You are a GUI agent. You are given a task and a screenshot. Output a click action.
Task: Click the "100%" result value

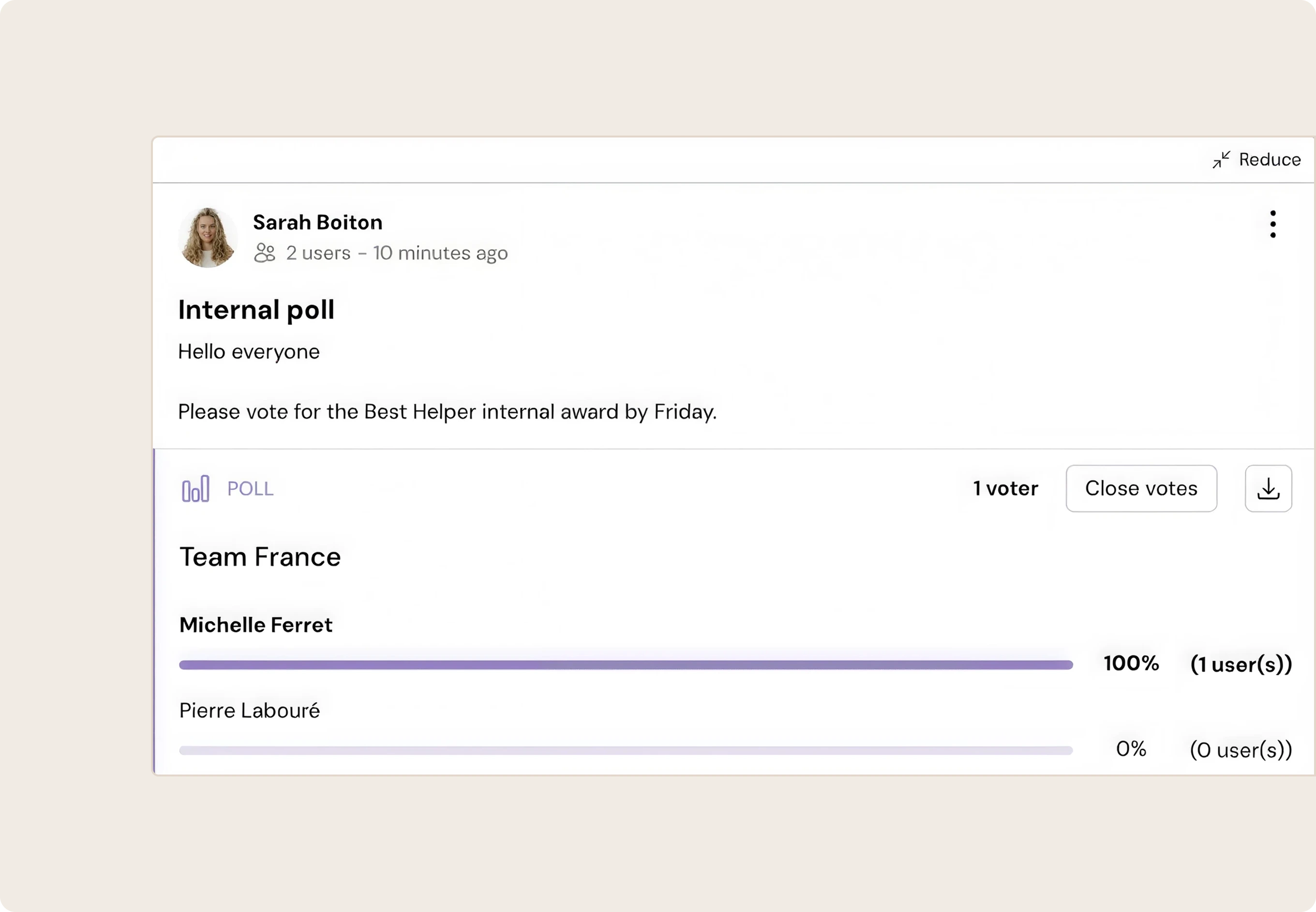pos(1131,664)
